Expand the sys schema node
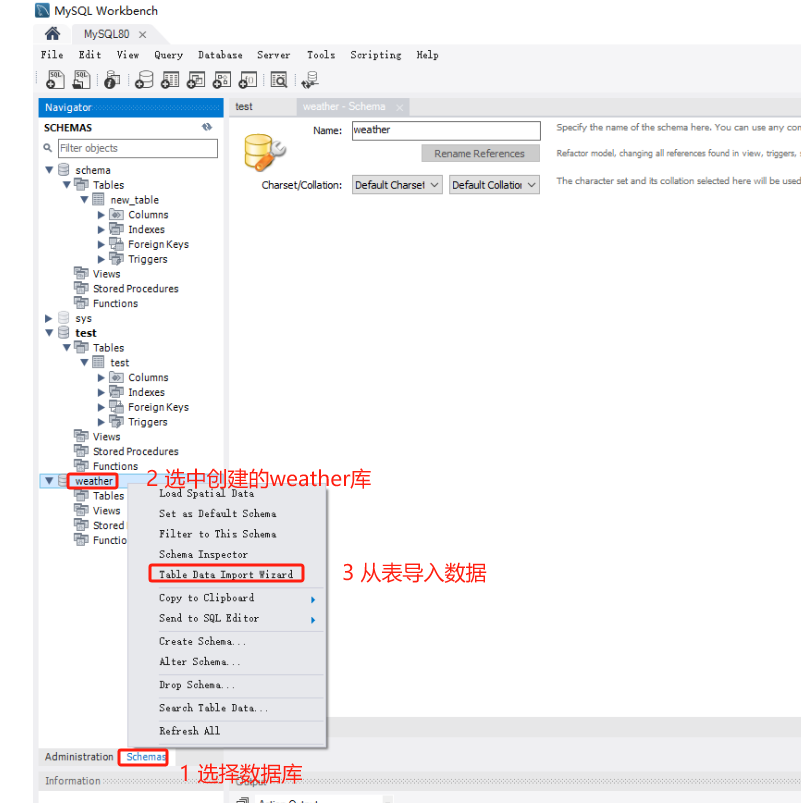801x803 pixels. click(49, 318)
